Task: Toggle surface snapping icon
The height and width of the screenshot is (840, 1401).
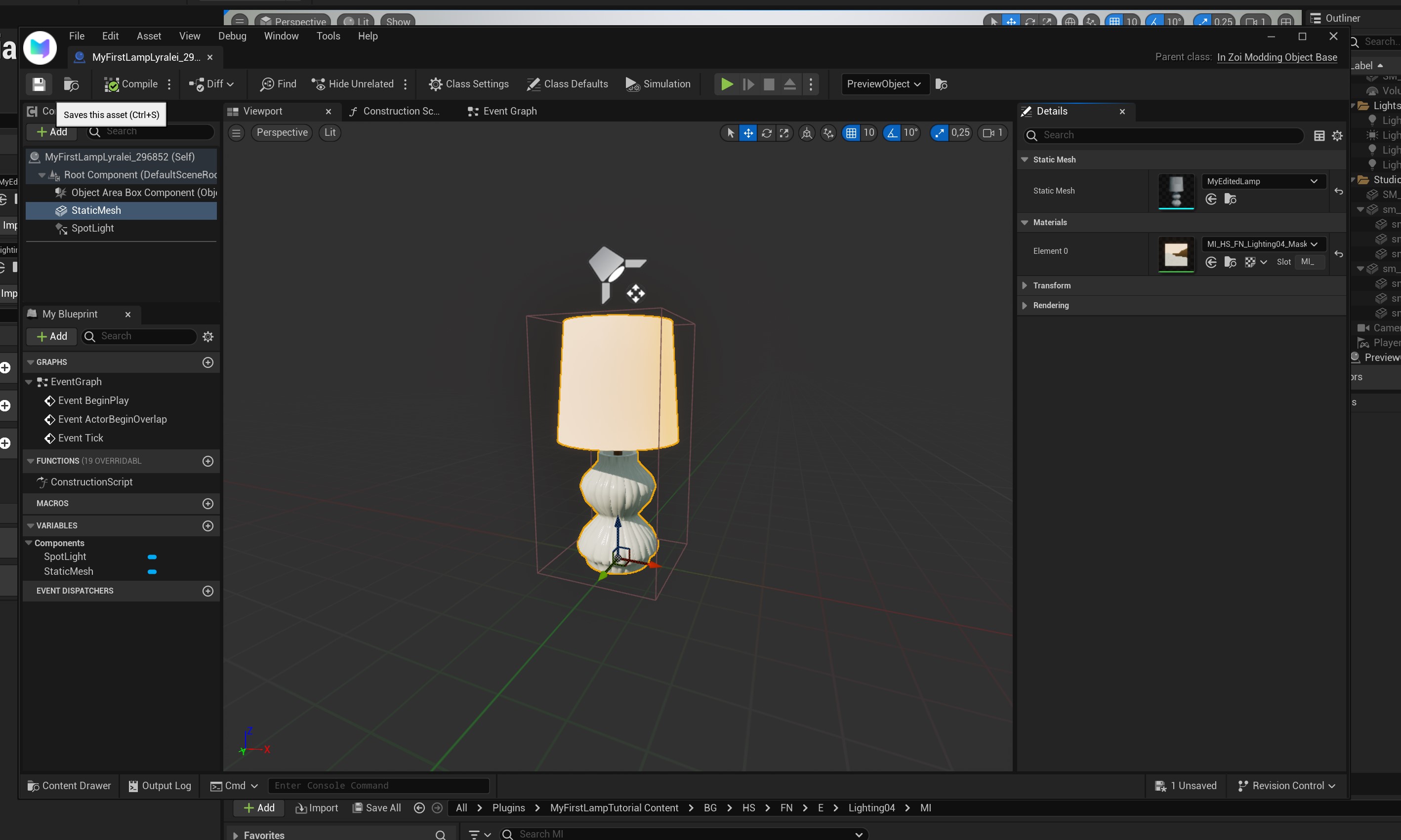Action: [829, 133]
